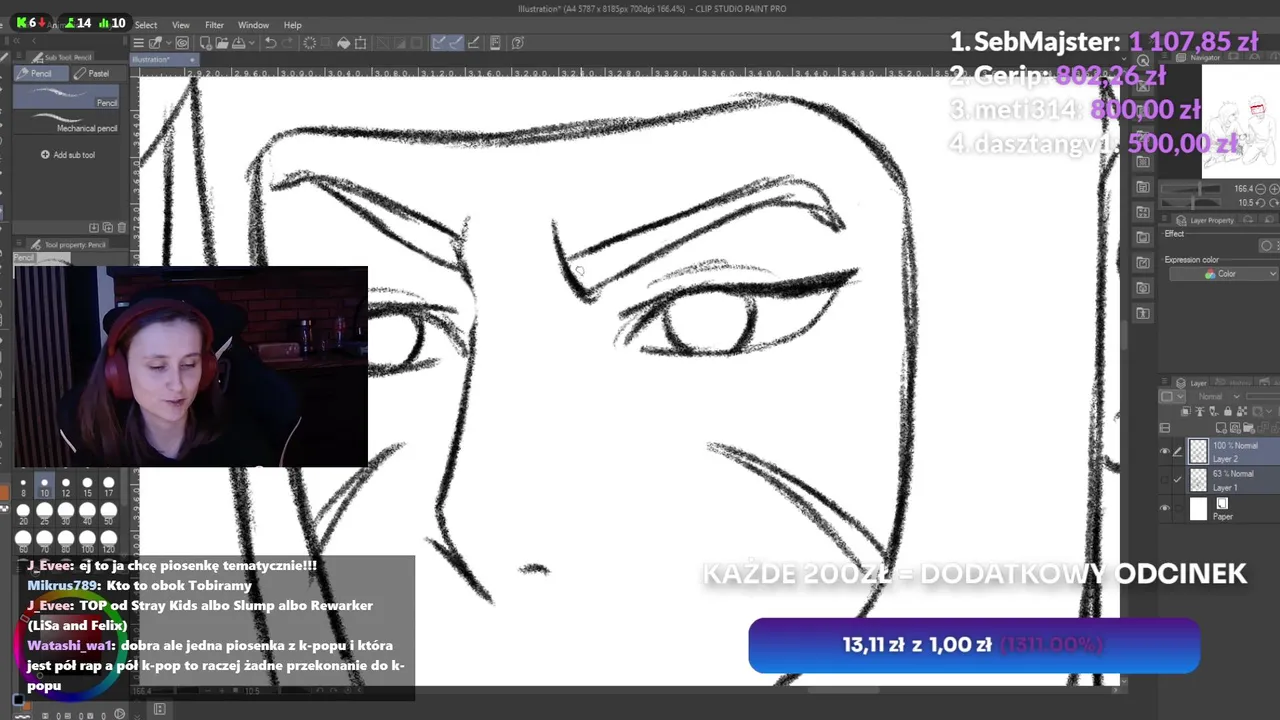Toggle transparent color swatch below main color
Image resolution: width=1280 pixels, height=720 pixels.
5,508
